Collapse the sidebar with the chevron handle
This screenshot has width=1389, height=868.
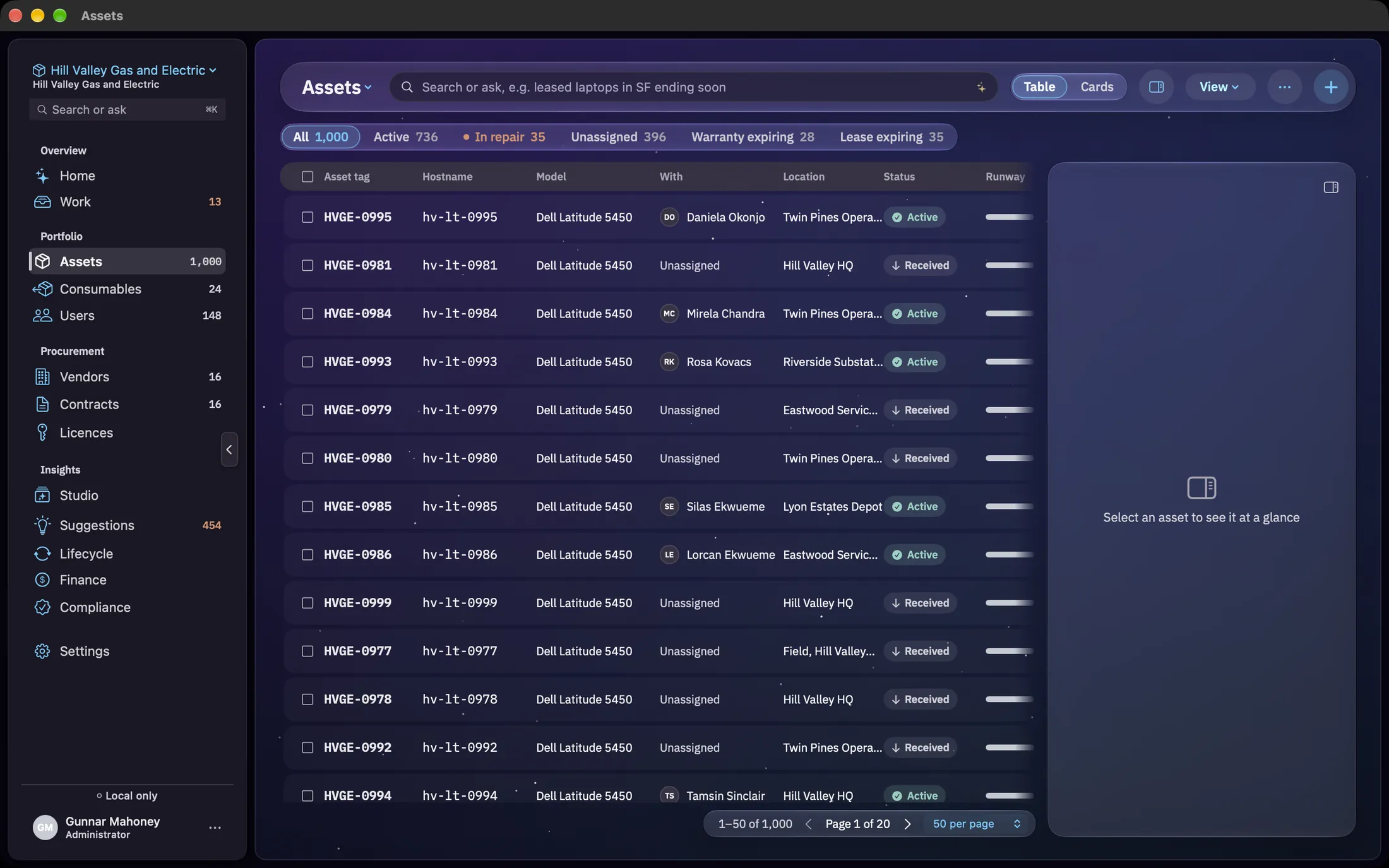[x=229, y=449]
